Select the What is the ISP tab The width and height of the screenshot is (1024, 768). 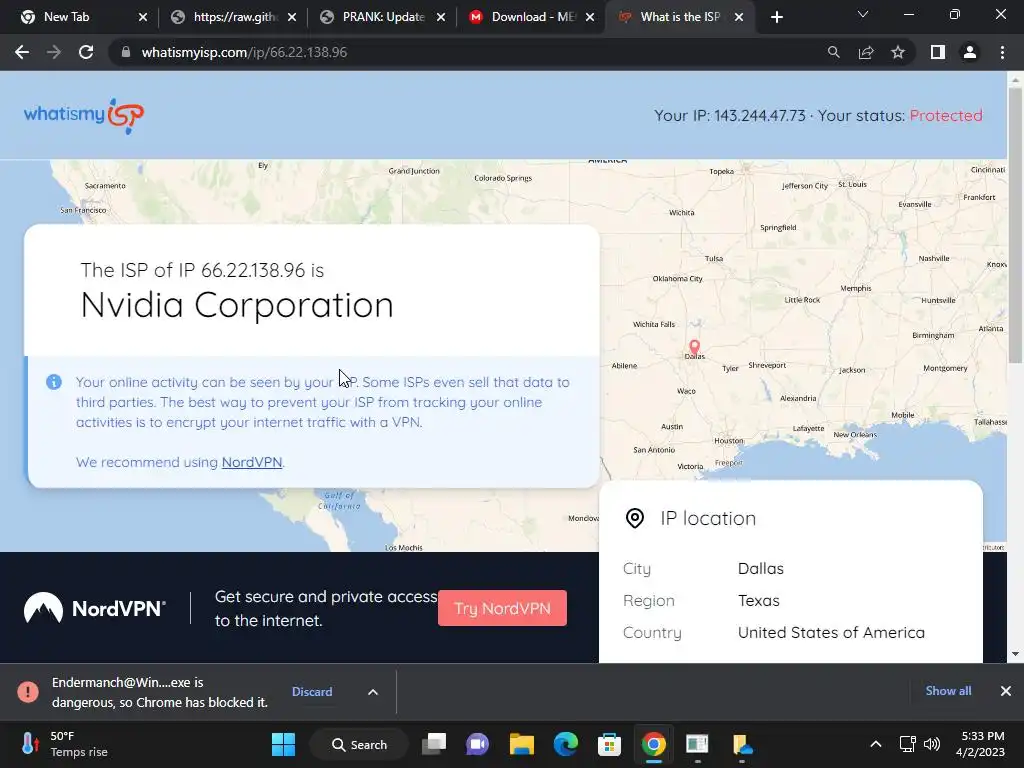tap(680, 17)
